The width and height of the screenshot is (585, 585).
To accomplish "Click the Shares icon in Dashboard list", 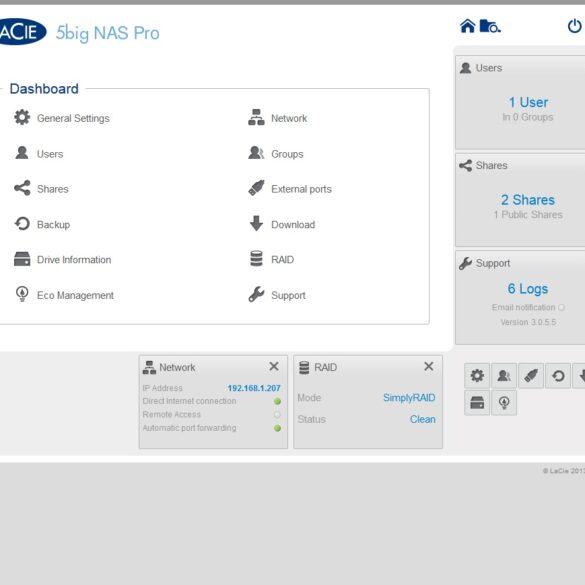I will click(x=22, y=188).
